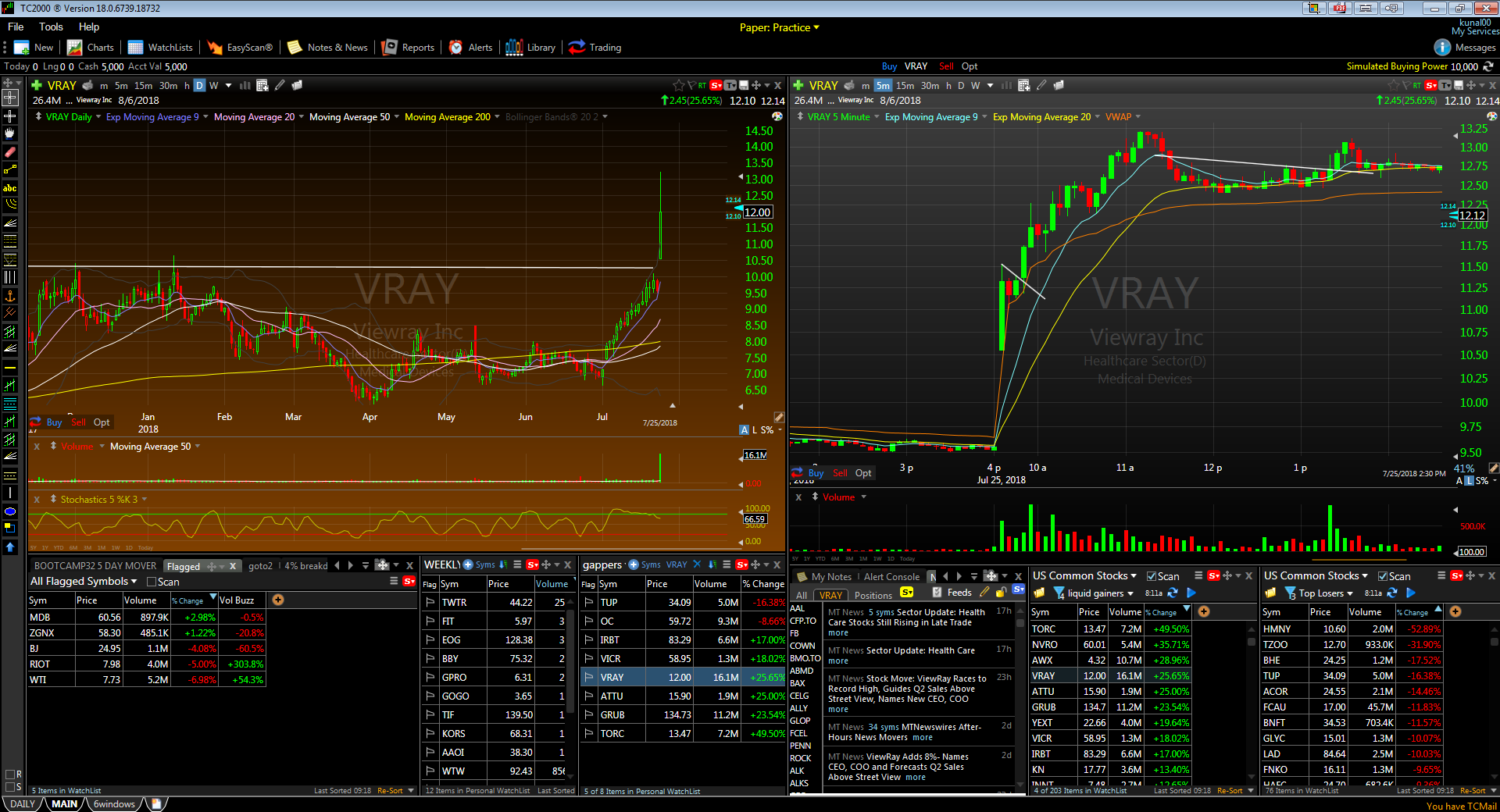Open VWAP dropdown on 5 minute chart
This screenshot has width=1500, height=812.
pos(1137,117)
